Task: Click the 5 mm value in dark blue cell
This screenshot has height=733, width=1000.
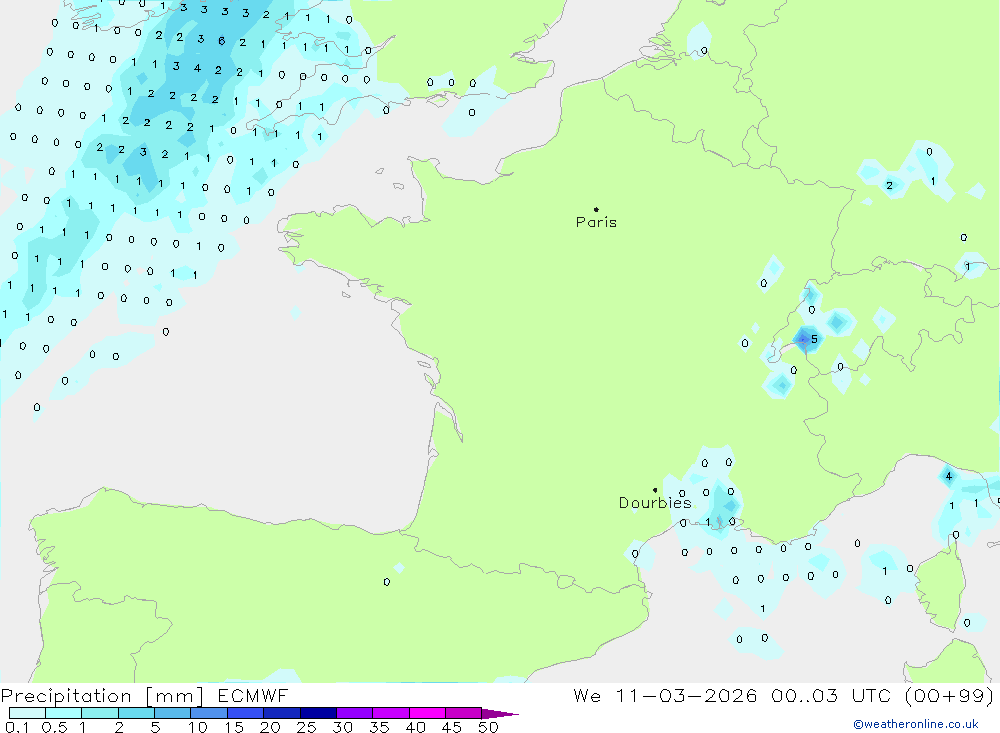Action: click(814, 339)
